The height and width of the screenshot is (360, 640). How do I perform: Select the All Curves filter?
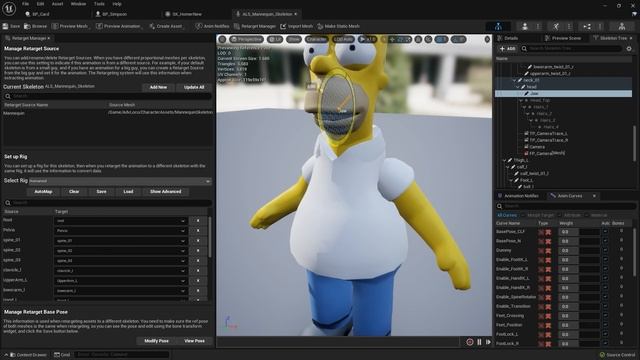(x=507, y=215)
